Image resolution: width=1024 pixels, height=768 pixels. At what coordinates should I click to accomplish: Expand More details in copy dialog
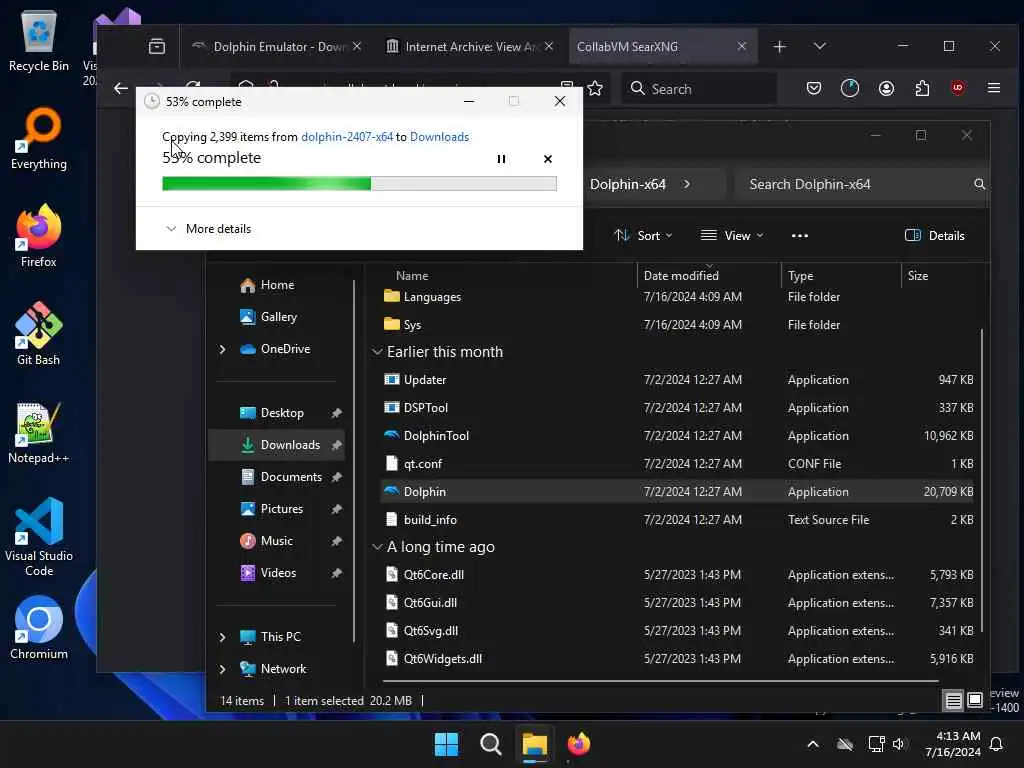[x=209, y=229]
